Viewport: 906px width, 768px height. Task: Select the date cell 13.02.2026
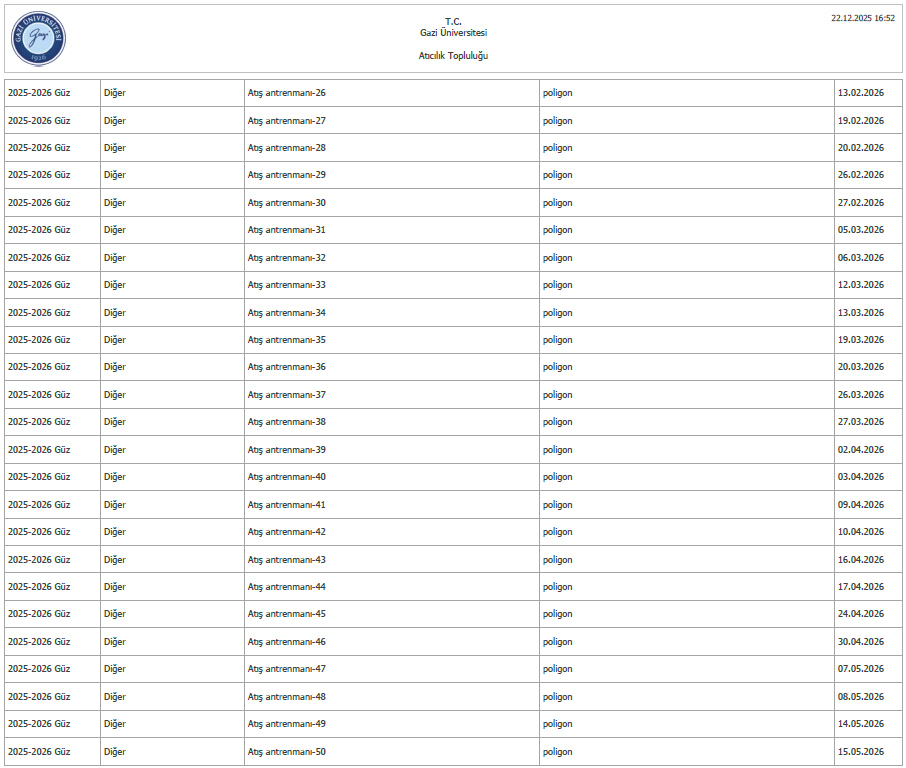tap(860, 93)
